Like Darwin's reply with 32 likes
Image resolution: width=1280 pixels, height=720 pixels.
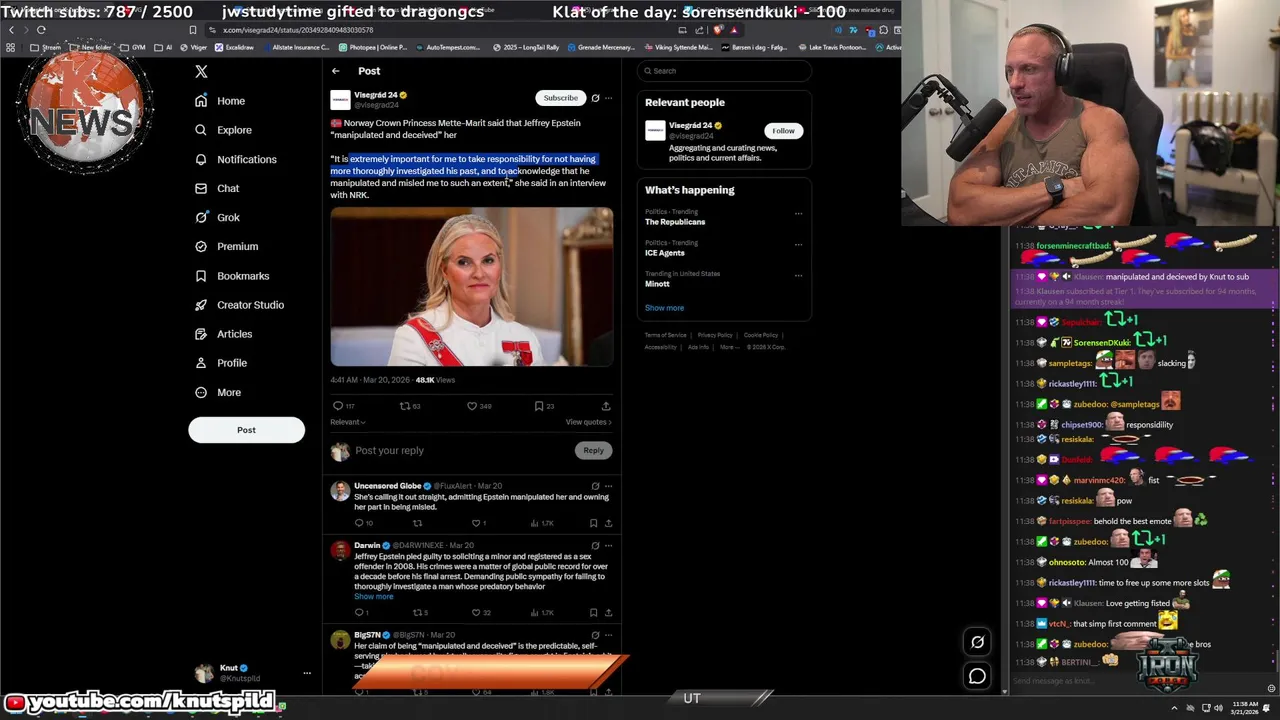pyautogui.click(x=476, y=612)
